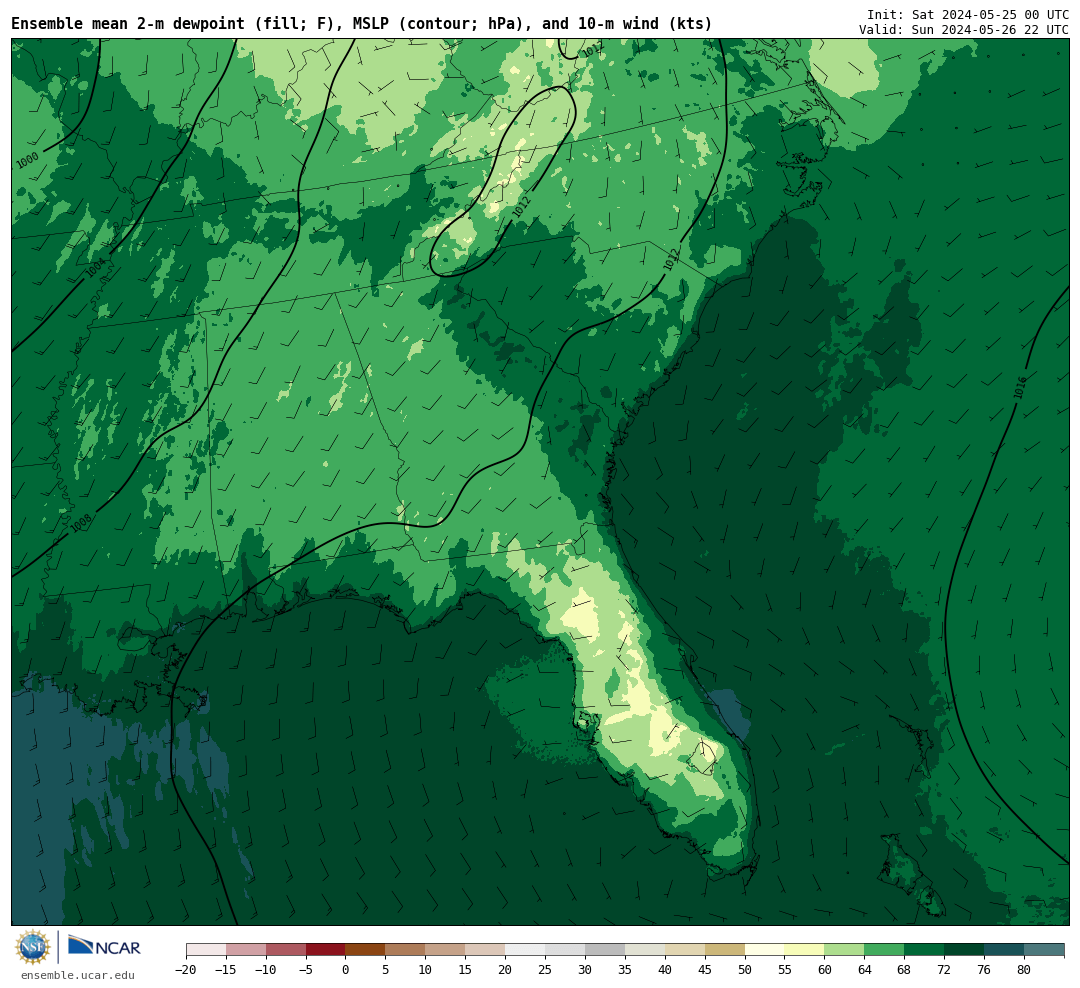Image resolution: width=1080 pixels, height=988 pixels.
Task: Click the colorbar tick label 64
Action: click(x=865, y=970)
